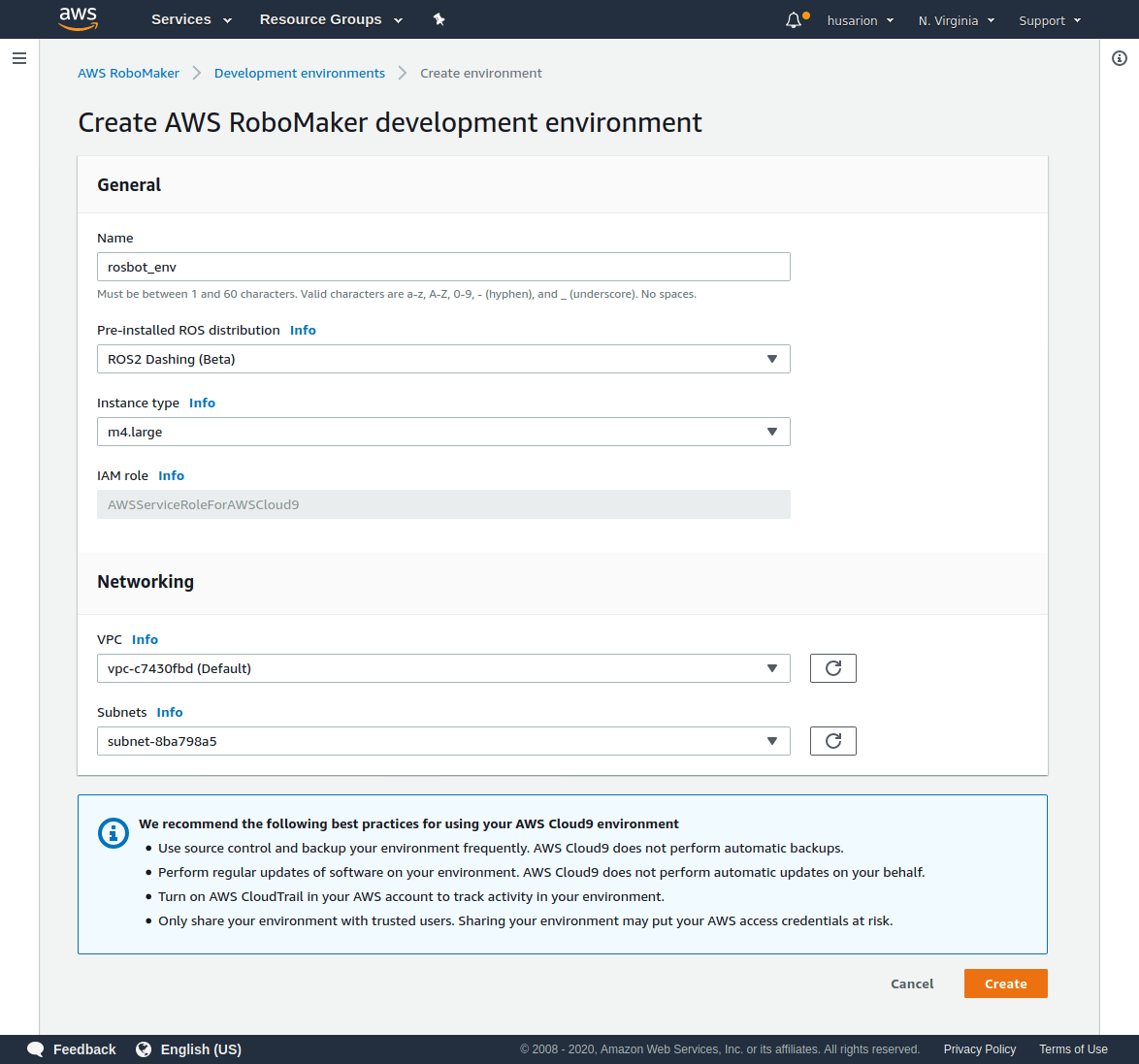
Task: Click the Cancel button
Action: pos(912,983)
